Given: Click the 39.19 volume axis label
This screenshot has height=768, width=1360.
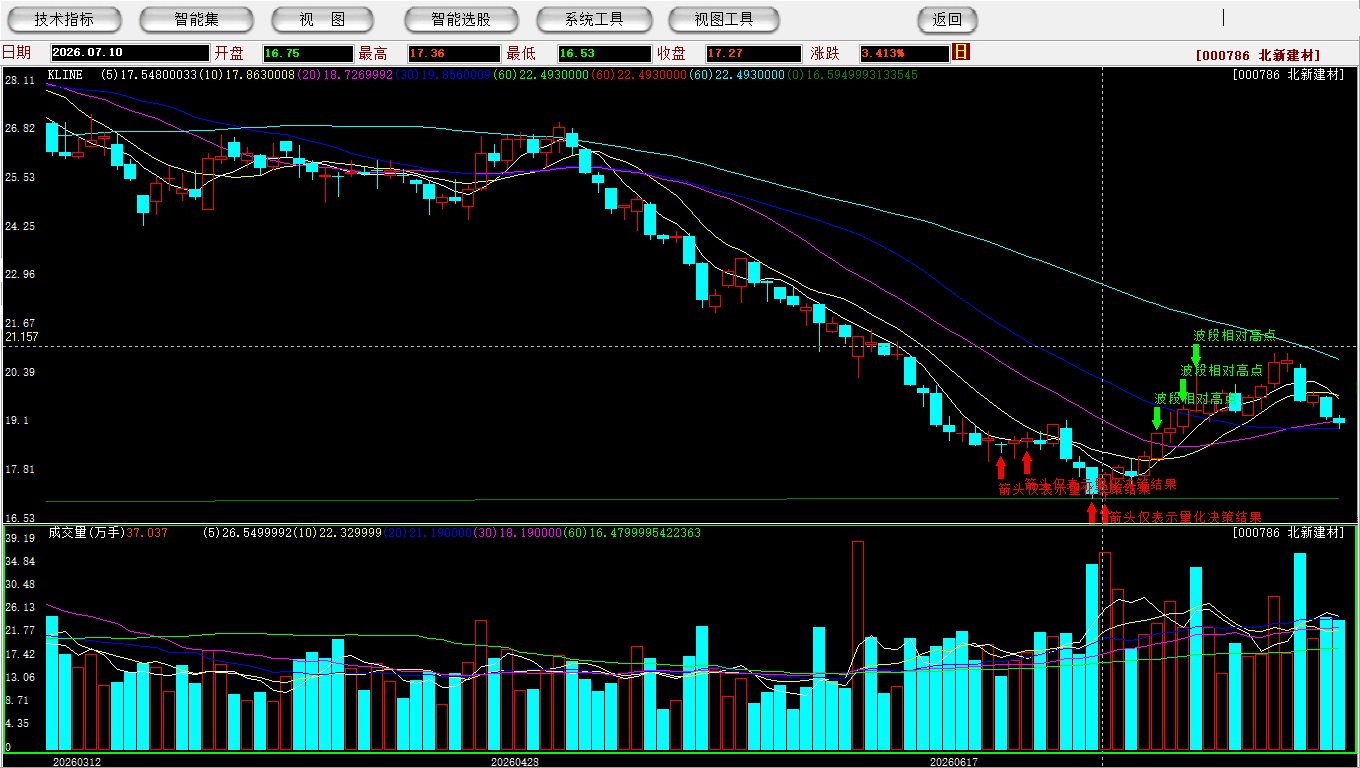Looking at the screenshot, I should pyautogui.click(x=19, y=538).
